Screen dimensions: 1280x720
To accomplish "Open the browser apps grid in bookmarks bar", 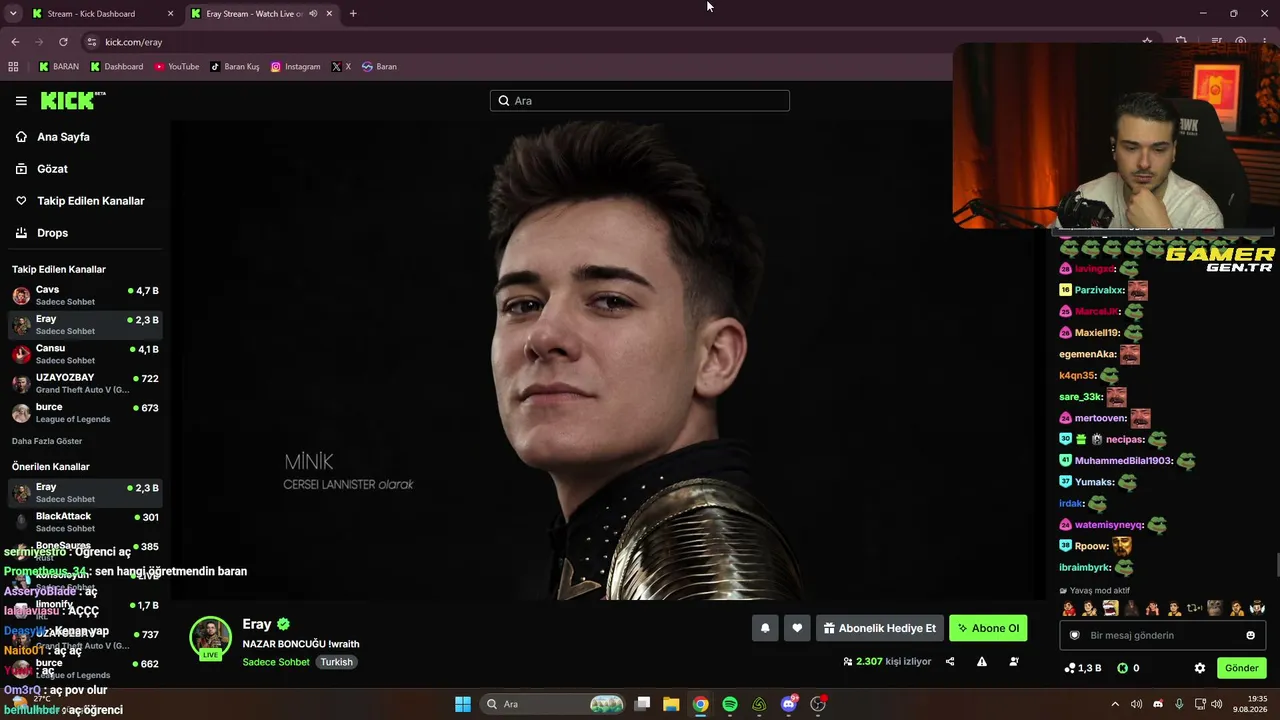I will pyautogui.click(x=13, y=67).
